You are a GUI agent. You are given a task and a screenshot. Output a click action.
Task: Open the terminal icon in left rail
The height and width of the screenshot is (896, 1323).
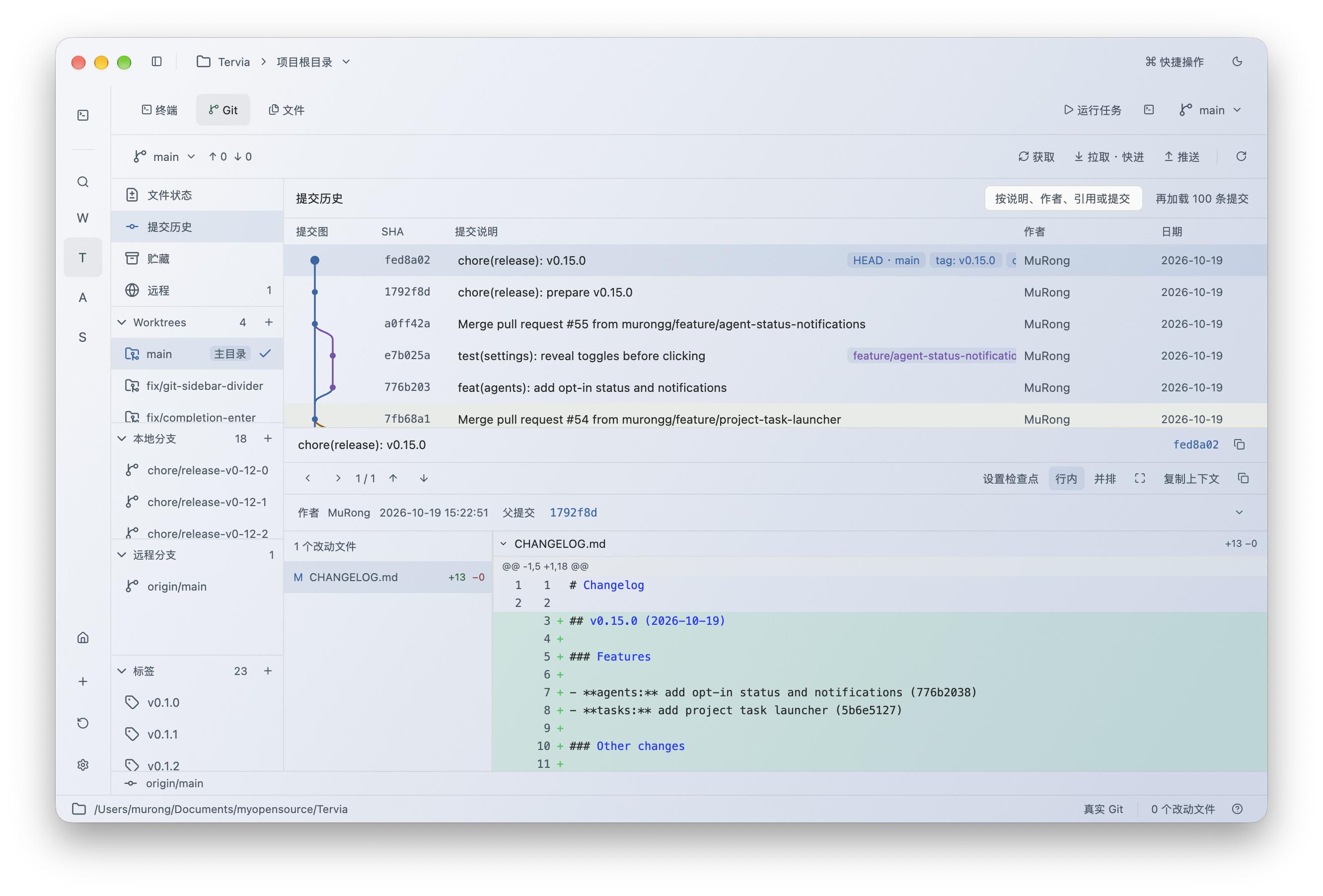83,115
